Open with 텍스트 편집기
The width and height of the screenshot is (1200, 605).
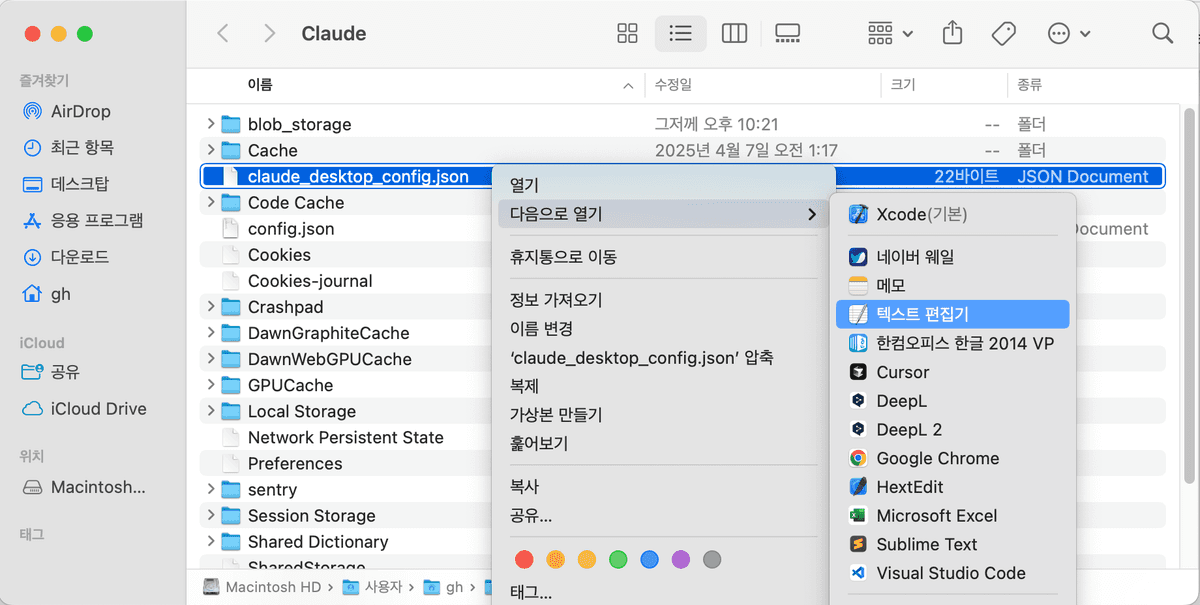952,314
